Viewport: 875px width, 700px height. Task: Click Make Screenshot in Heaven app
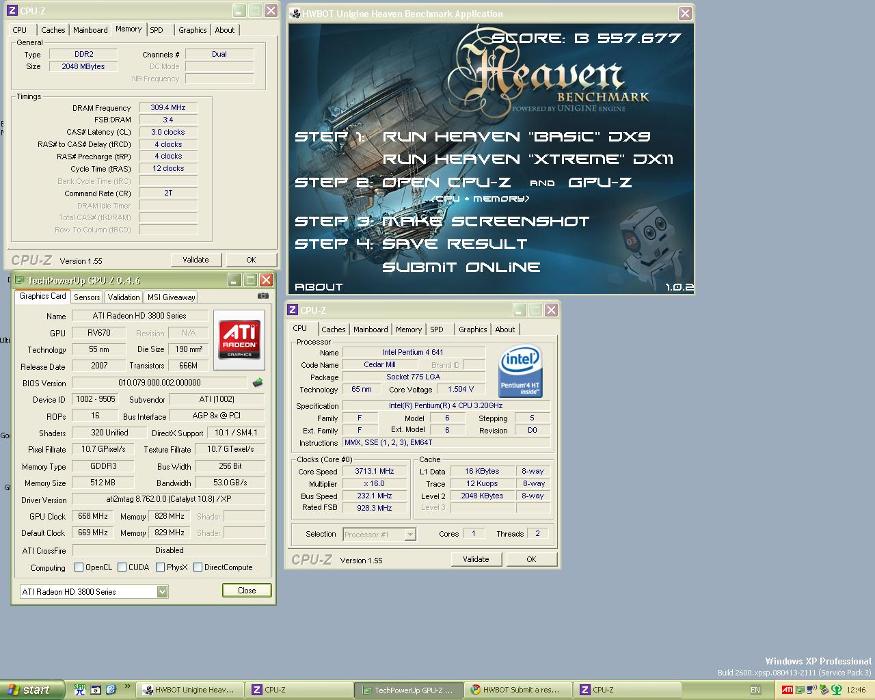click(x=485, y=222)
